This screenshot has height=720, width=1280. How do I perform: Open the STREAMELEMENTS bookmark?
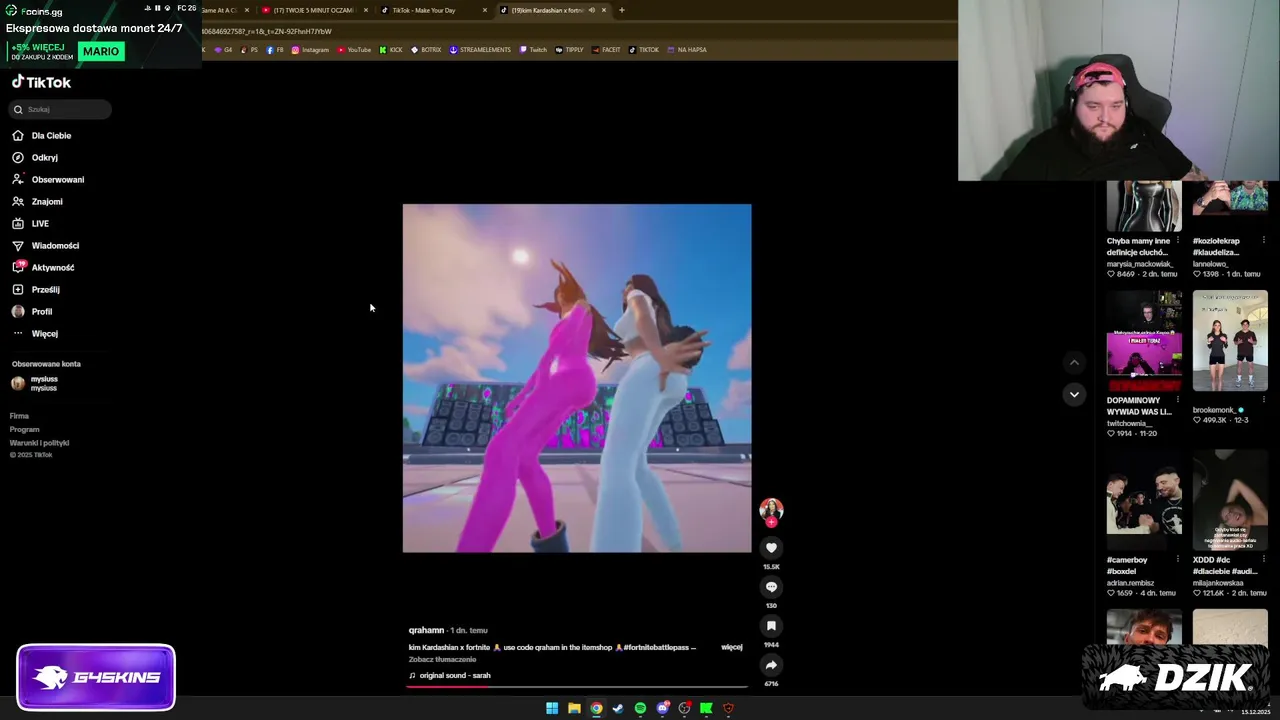[480, 49]
